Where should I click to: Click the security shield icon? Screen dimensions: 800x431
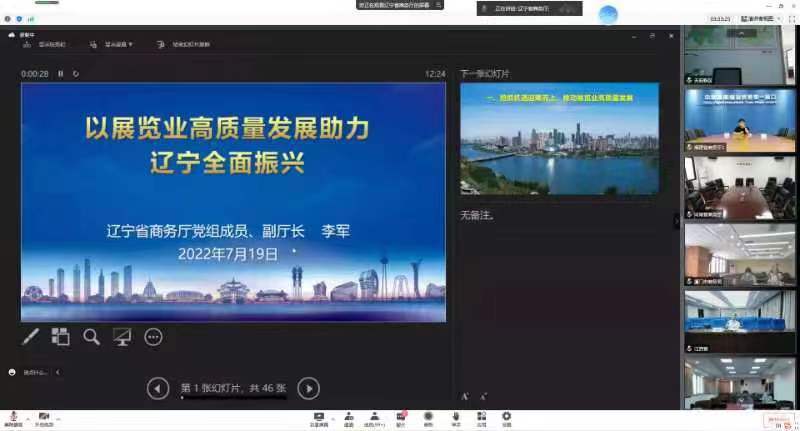pos(19,19)
